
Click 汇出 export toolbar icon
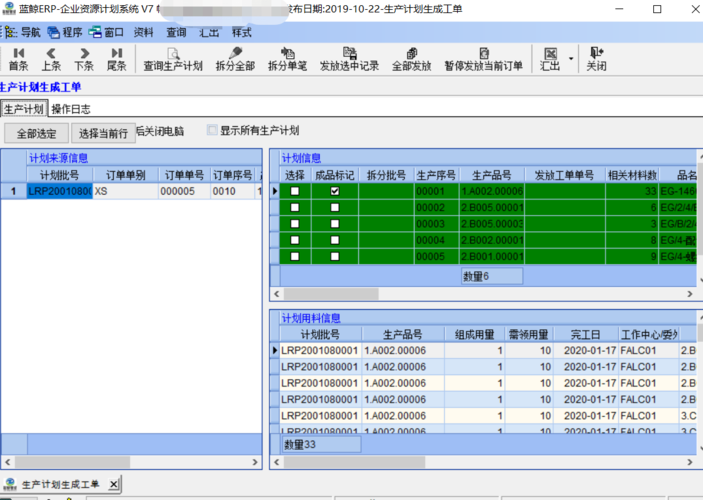tap(550, 59)
